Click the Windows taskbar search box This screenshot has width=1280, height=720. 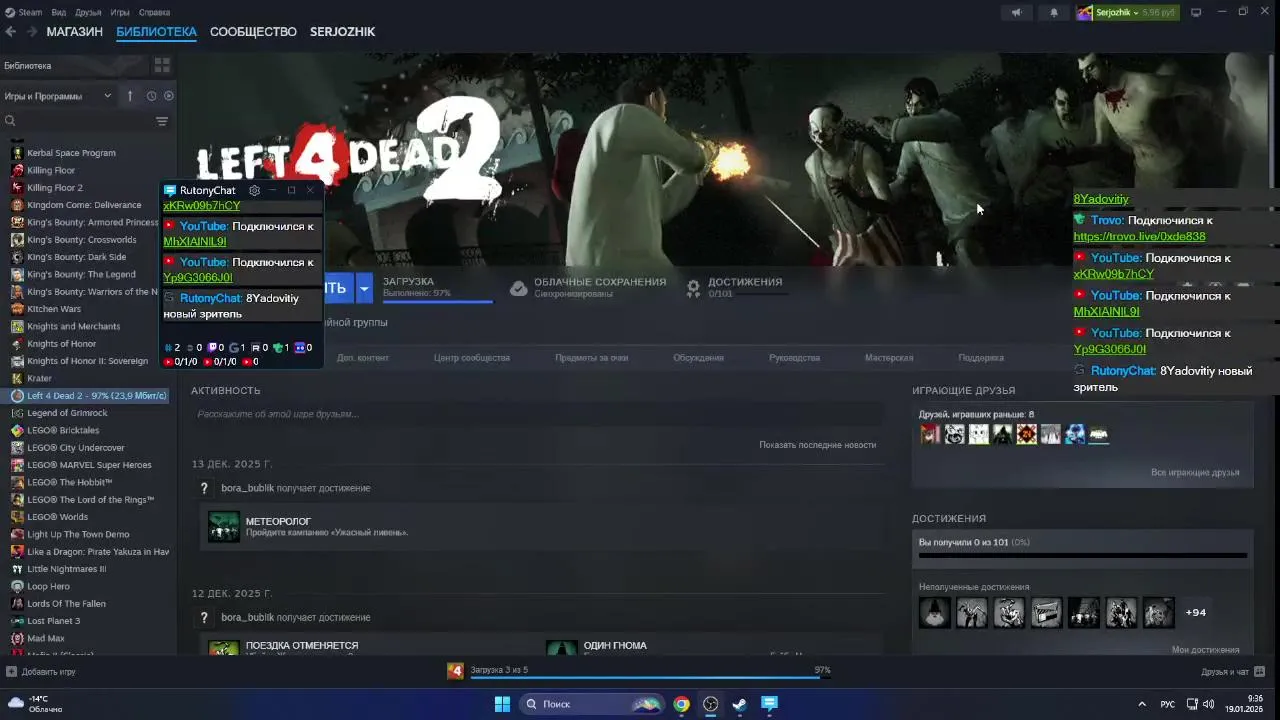click(x=592, y=704)
